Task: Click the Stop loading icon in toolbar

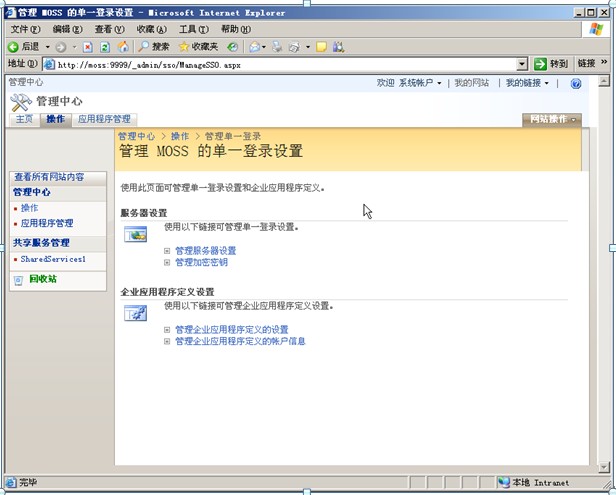Action: [88, 47]
